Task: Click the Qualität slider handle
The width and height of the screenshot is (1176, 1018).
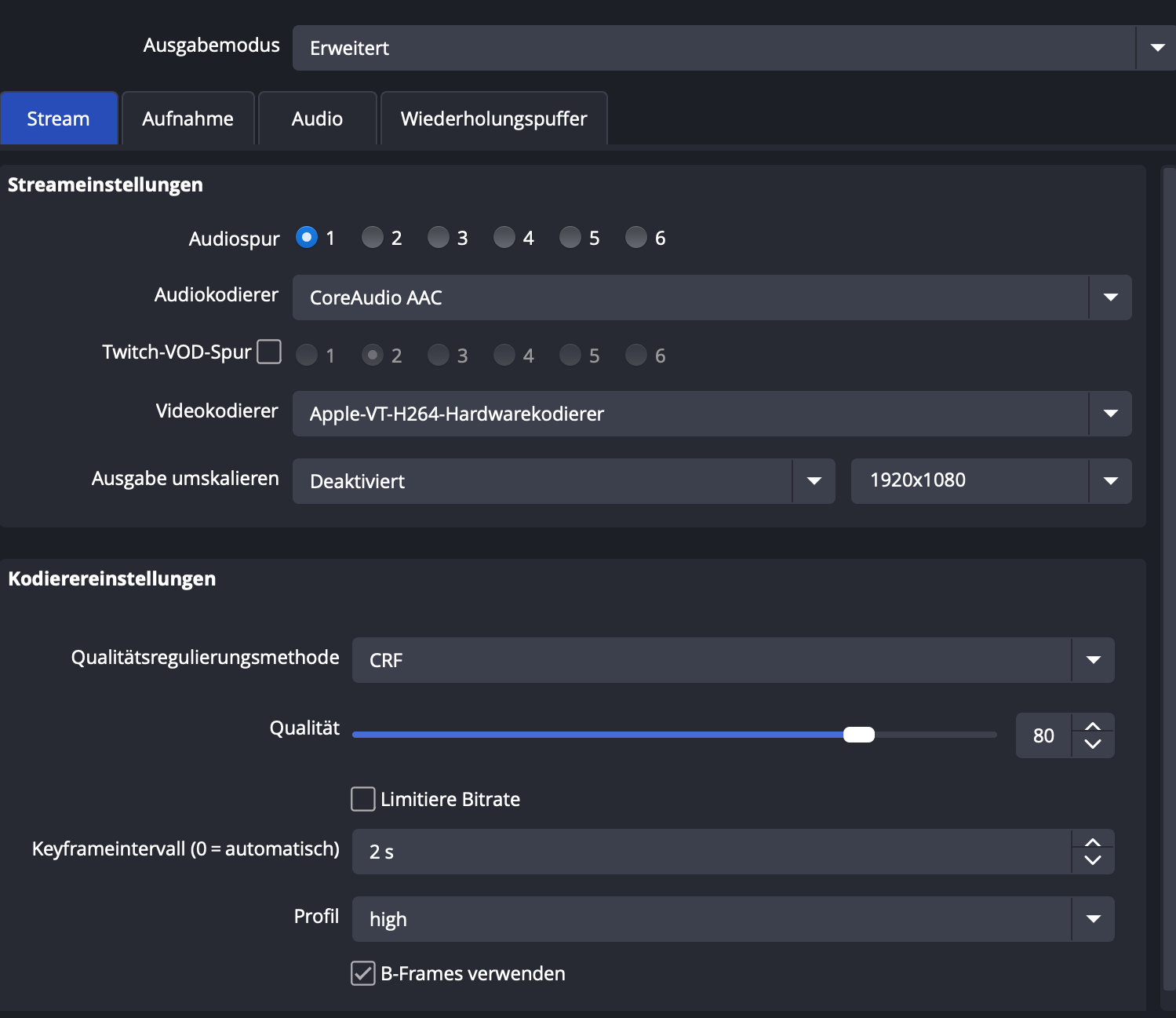Action: (x=859, y=735)
